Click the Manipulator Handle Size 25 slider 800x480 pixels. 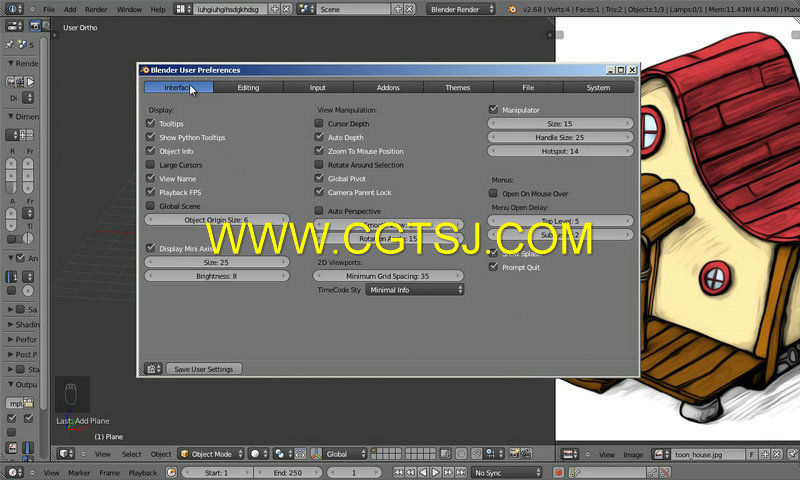coord(560,137)
